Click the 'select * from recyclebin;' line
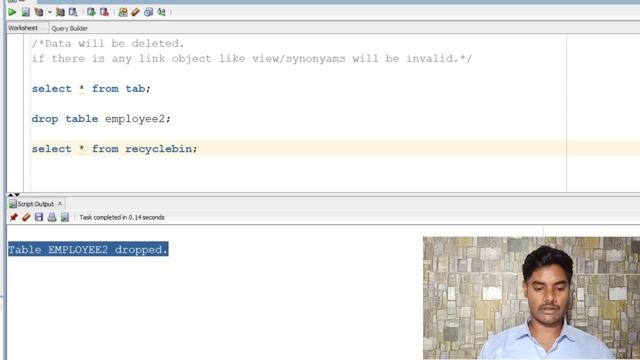 tap(114, 149)
